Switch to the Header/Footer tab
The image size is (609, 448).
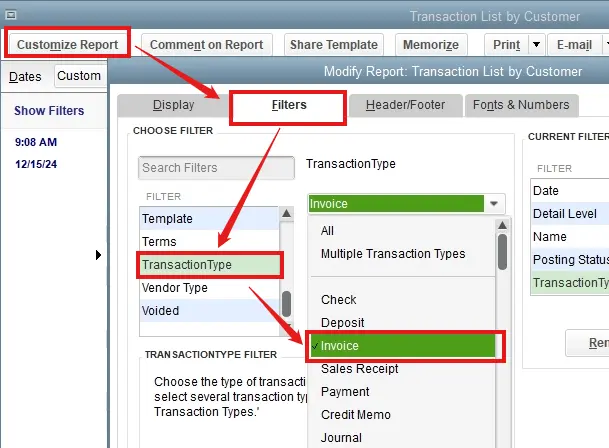point(405,105)
